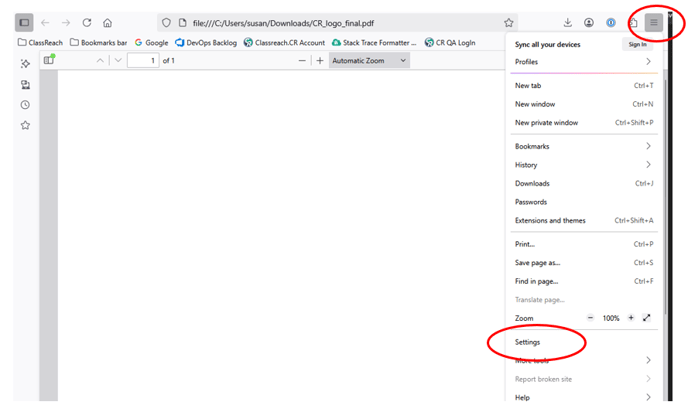The height and width of the screenshot is (412, 688).
Task: Go to the home page icon
Action: (108, 23)
